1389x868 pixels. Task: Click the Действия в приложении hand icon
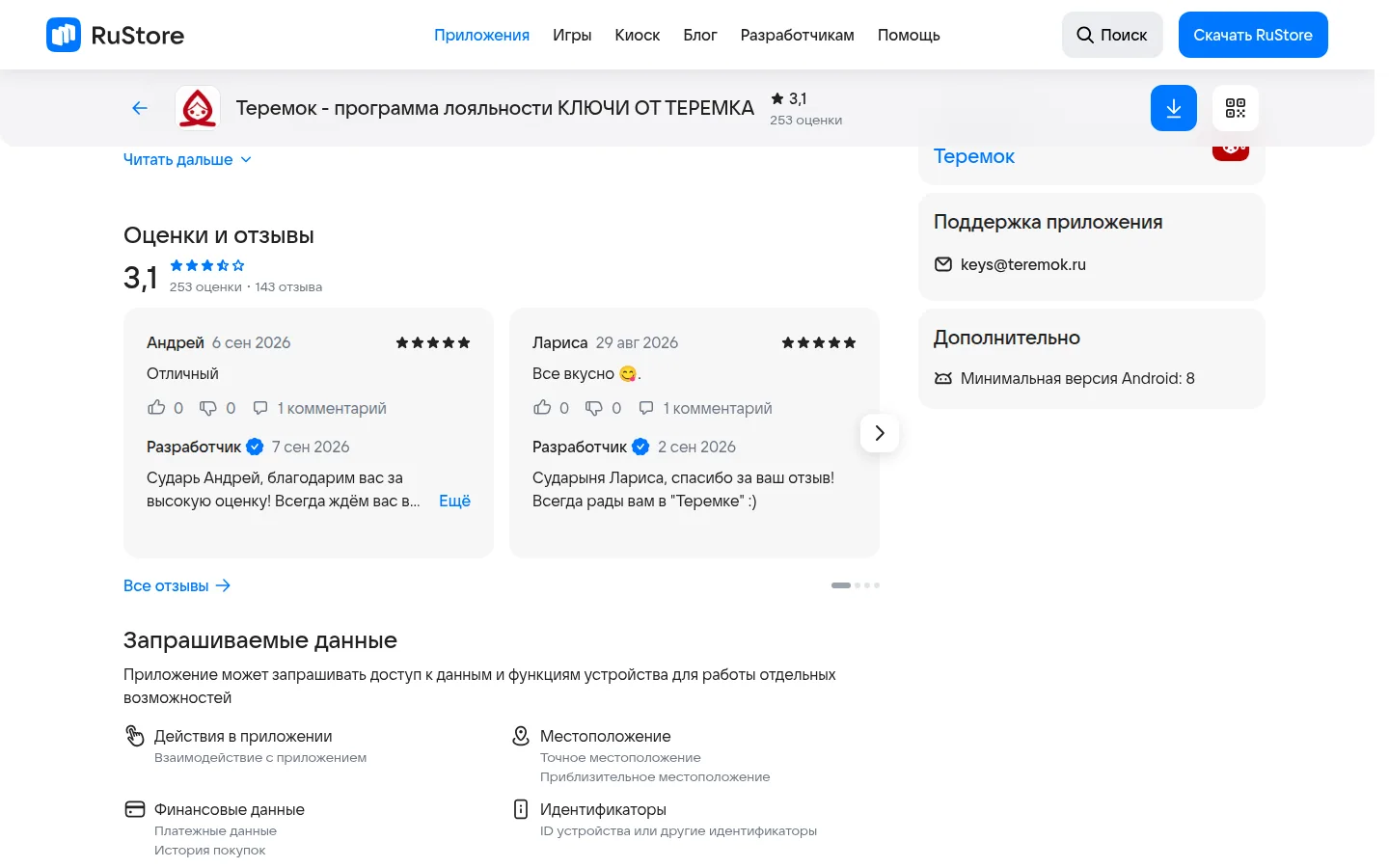135,736
